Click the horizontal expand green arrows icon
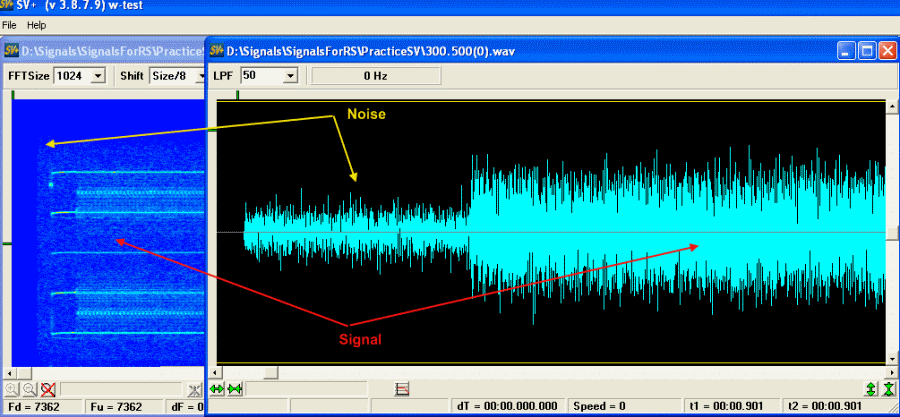Screen dimensions: 900x417 click(218, 388)
